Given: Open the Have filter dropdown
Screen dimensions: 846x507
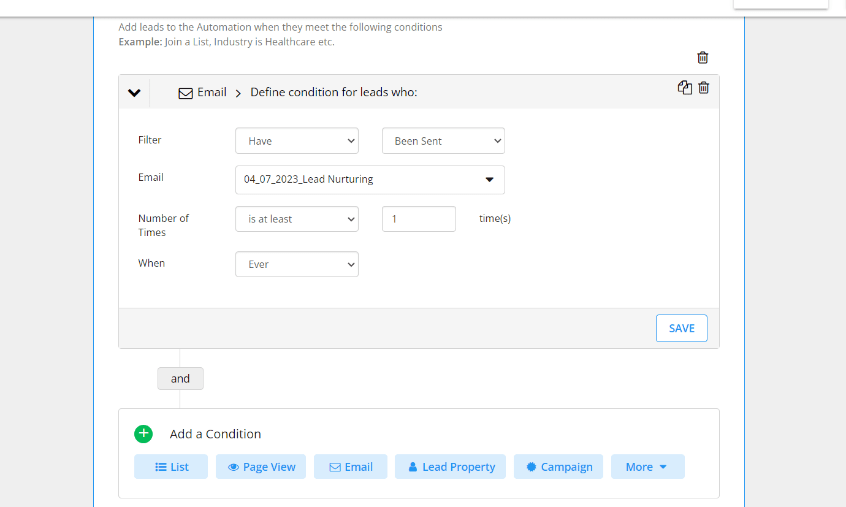Looking at the screenshot, I should 297,141.
